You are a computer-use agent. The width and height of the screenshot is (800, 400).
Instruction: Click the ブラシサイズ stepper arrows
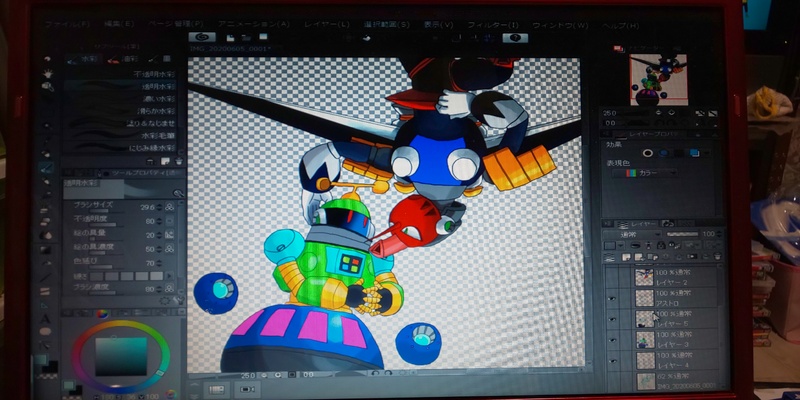click(x=159, y=207)
